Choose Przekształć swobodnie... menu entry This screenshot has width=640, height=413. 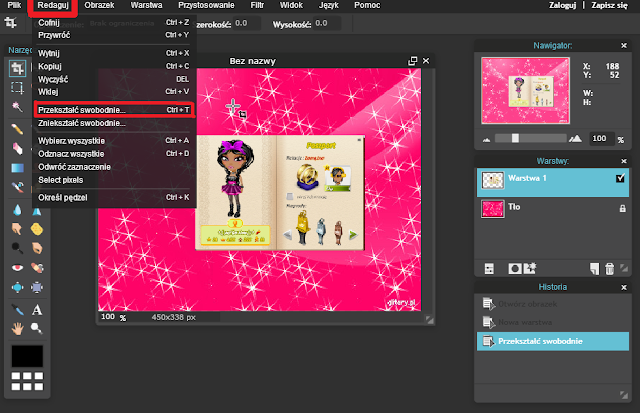pos(114,110)
